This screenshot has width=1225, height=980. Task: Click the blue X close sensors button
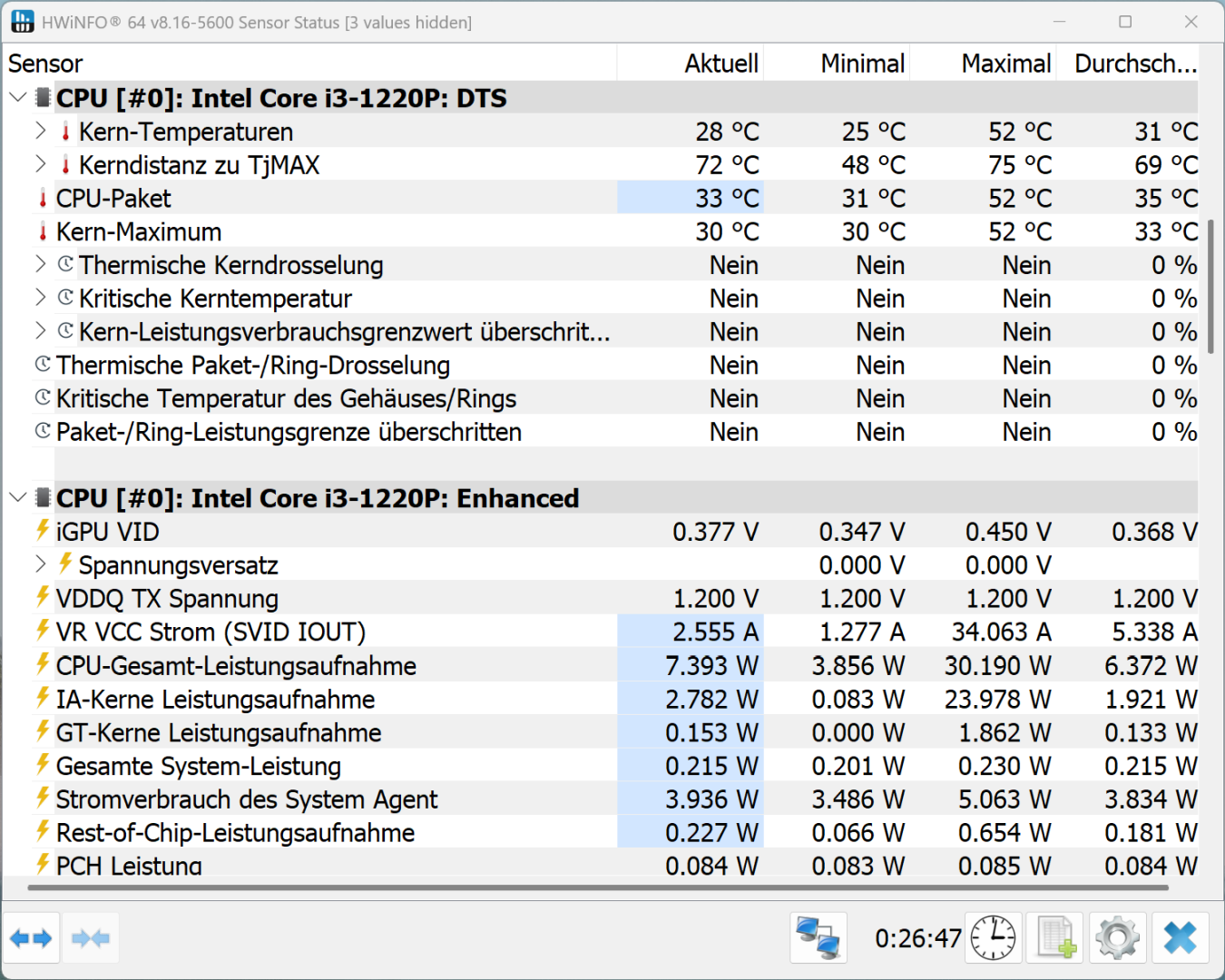coord(1180,937)
